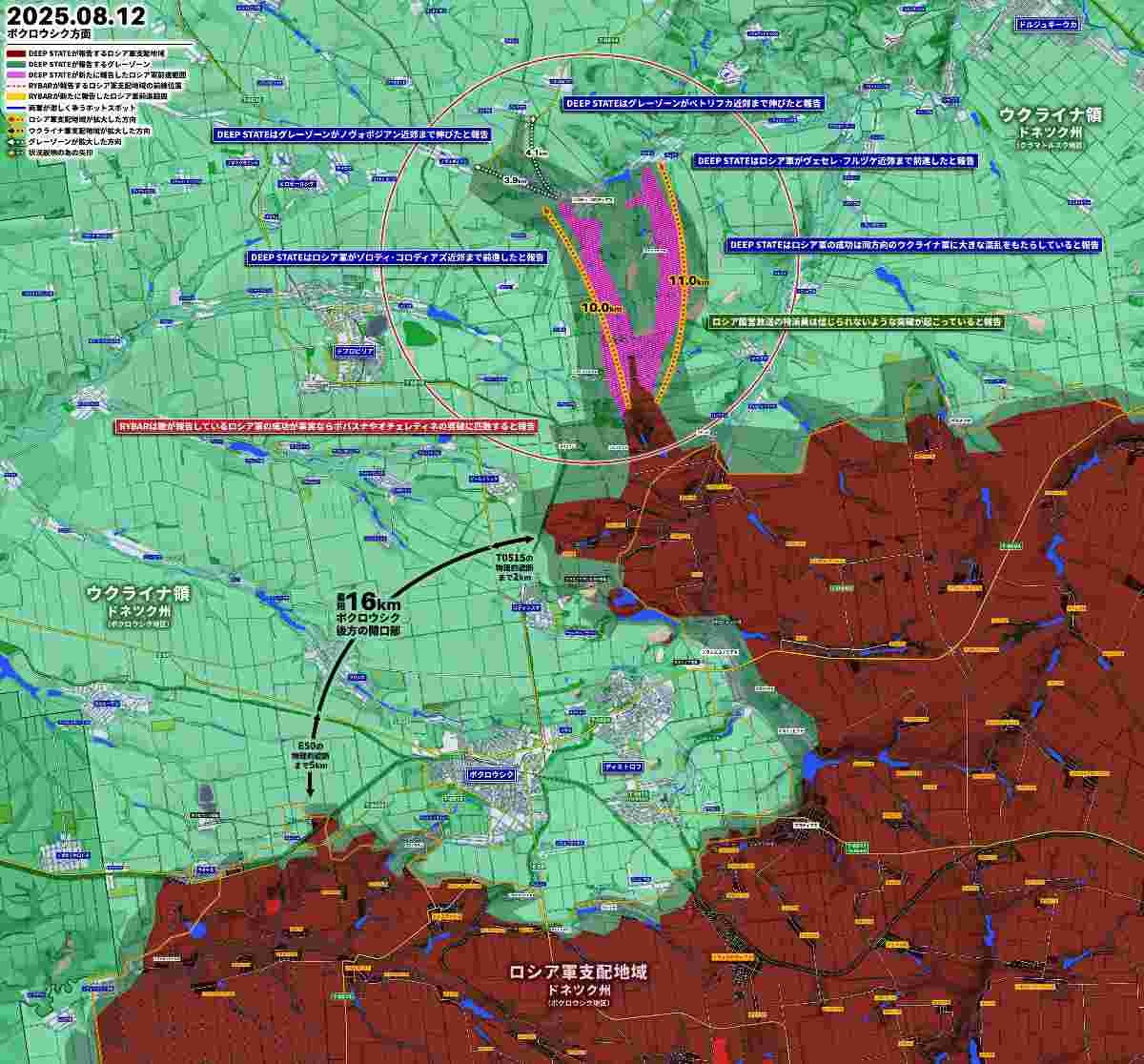Click the E50 cutoff distance annotation

click(x=312, y=754)
